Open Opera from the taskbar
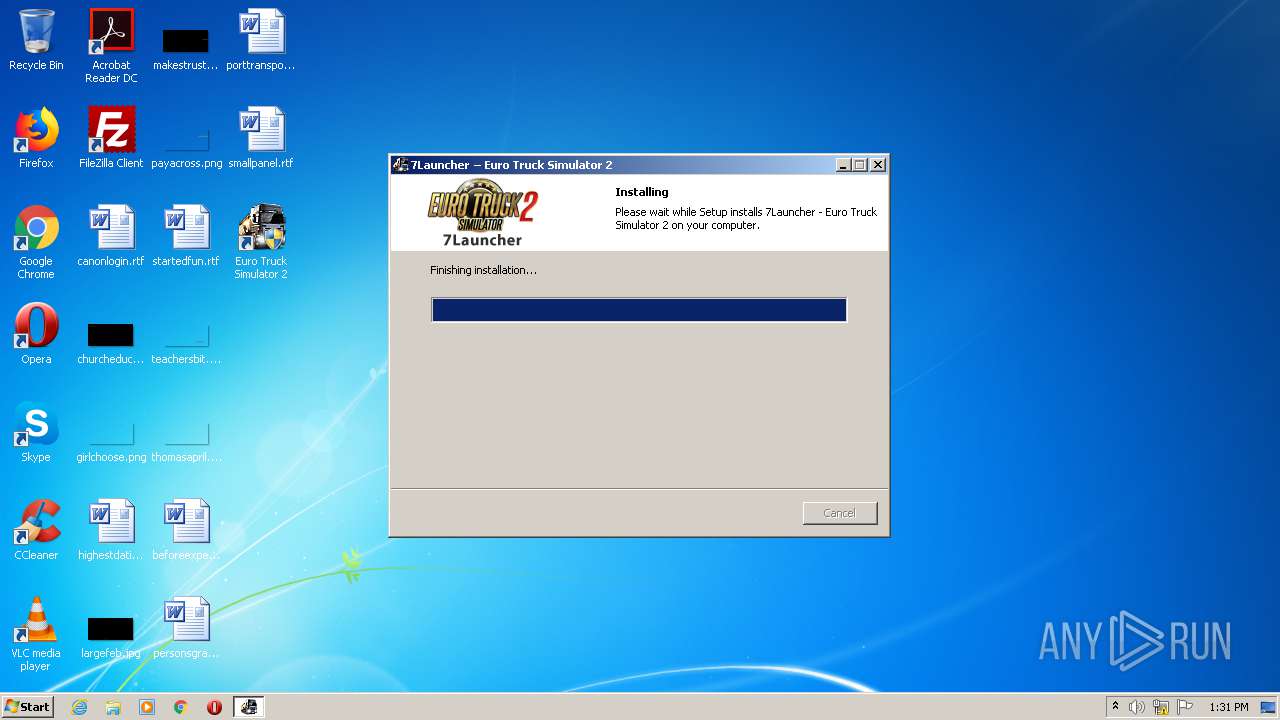The image size is (1280, 720). (x=214, y=707)
